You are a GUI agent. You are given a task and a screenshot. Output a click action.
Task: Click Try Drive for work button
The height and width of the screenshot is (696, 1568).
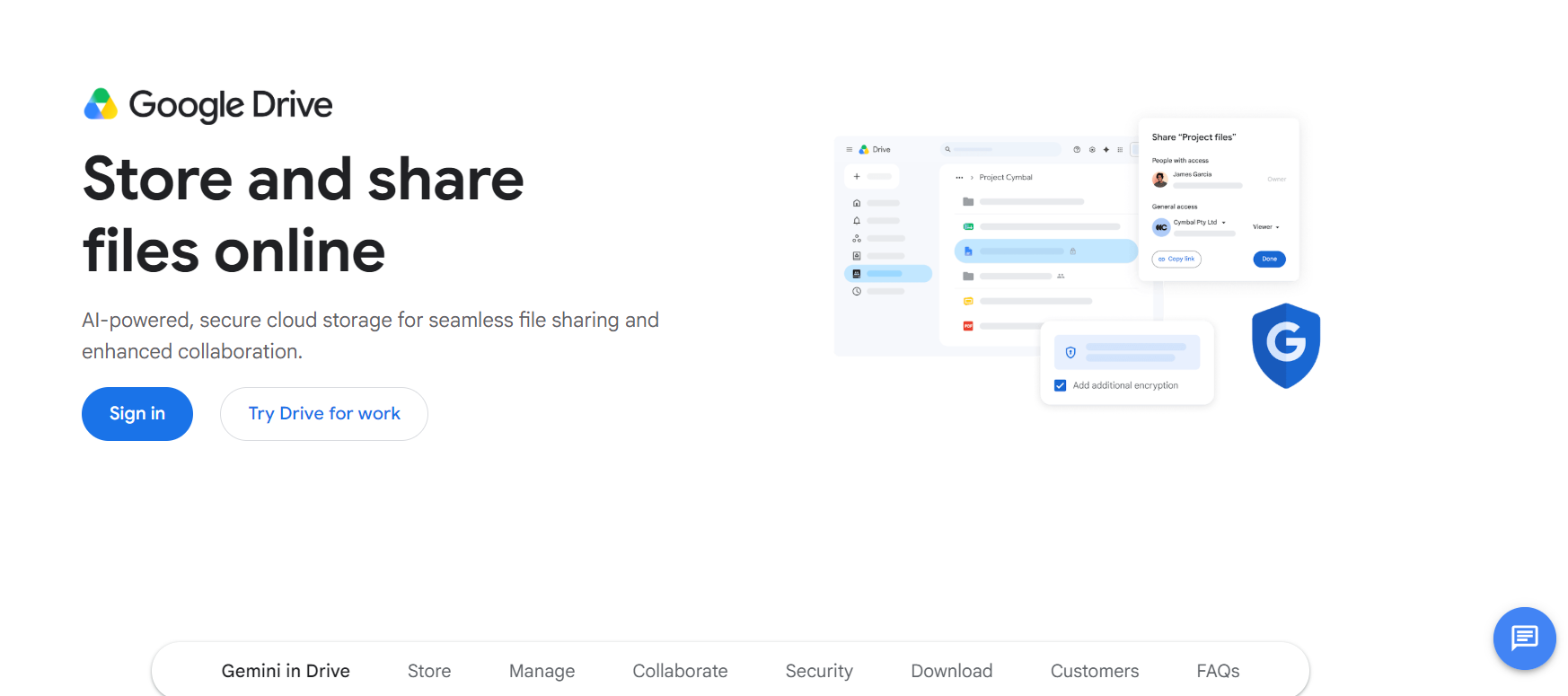(324, 414)
